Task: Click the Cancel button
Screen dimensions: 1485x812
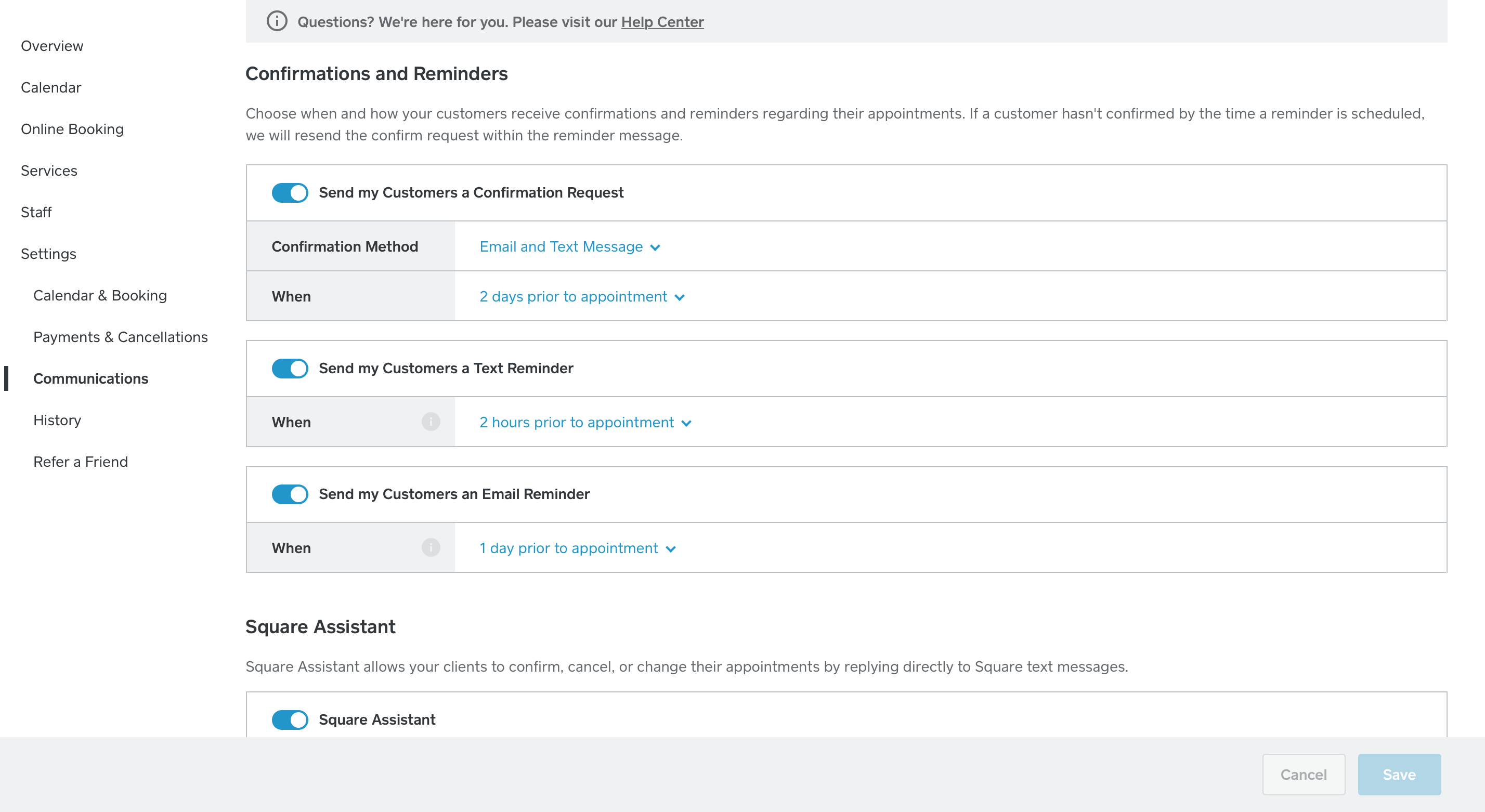Action: pos(1304,775)
